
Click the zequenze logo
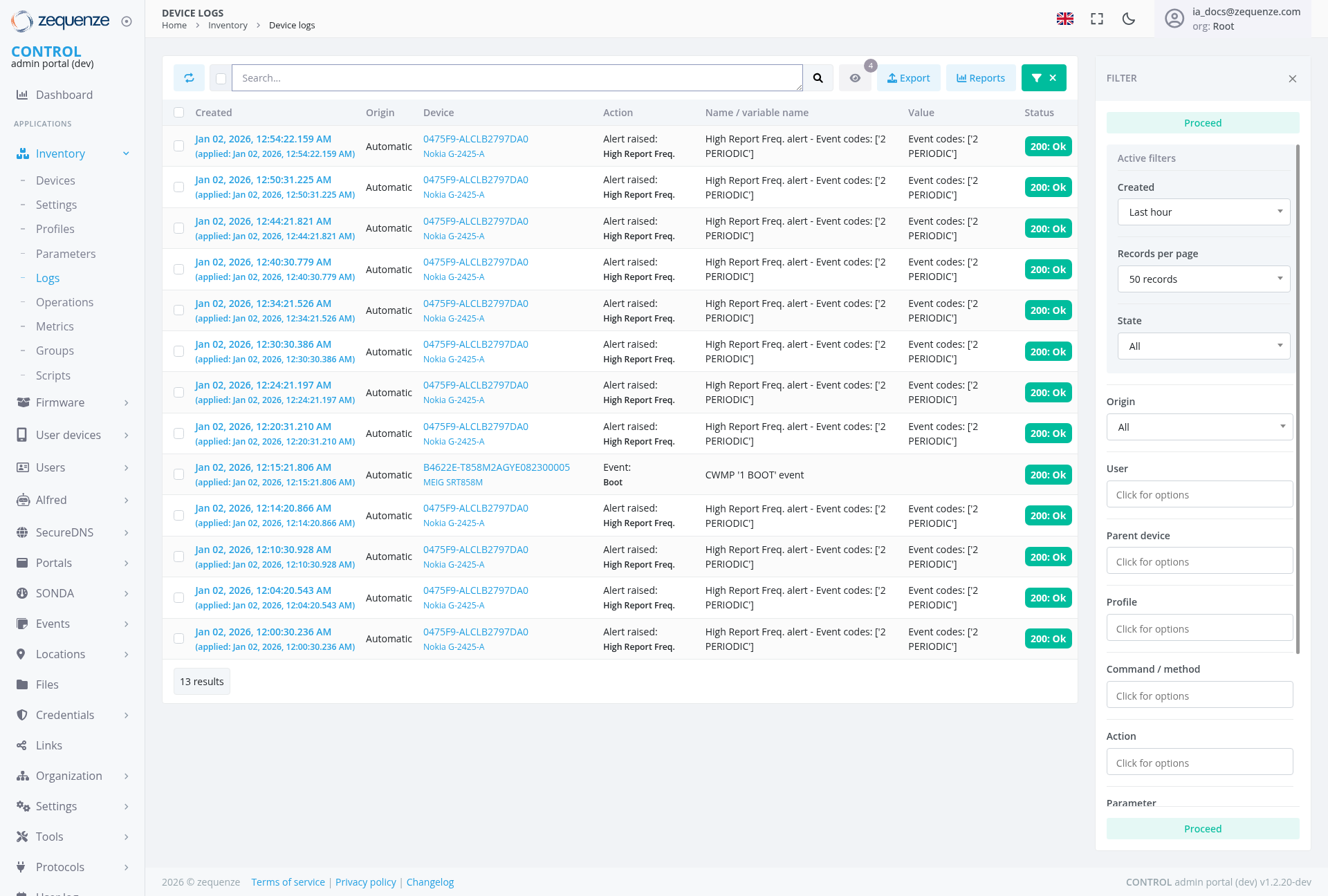(60, 21)
